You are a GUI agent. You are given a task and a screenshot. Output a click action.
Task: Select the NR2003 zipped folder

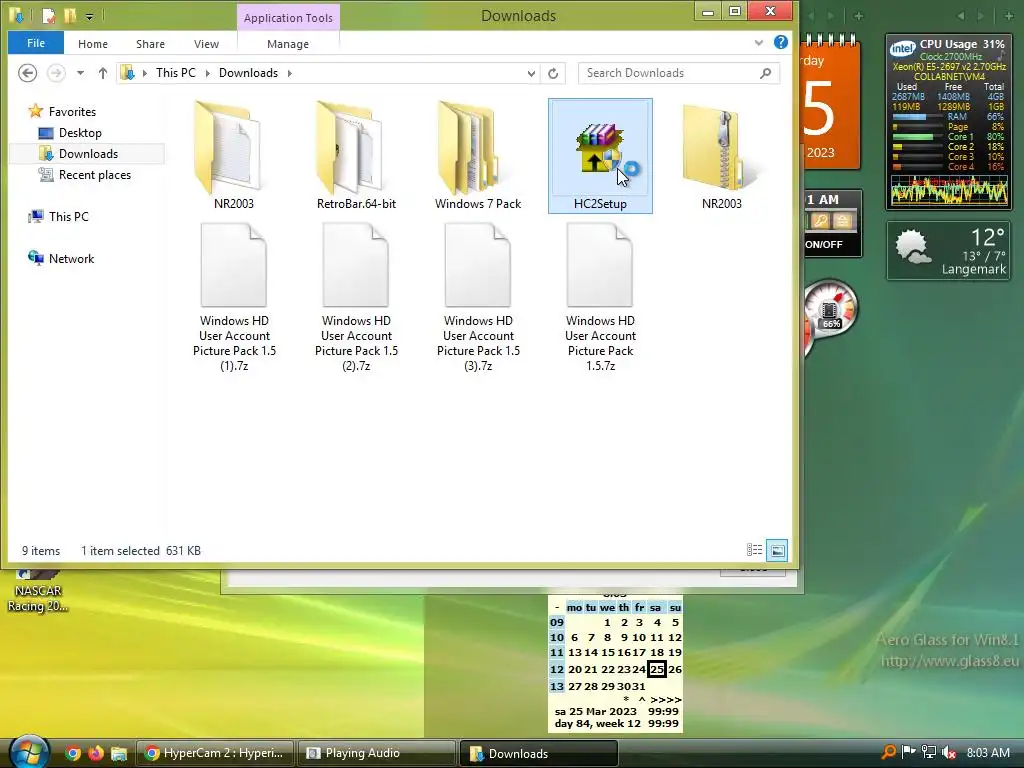point(722,155)
